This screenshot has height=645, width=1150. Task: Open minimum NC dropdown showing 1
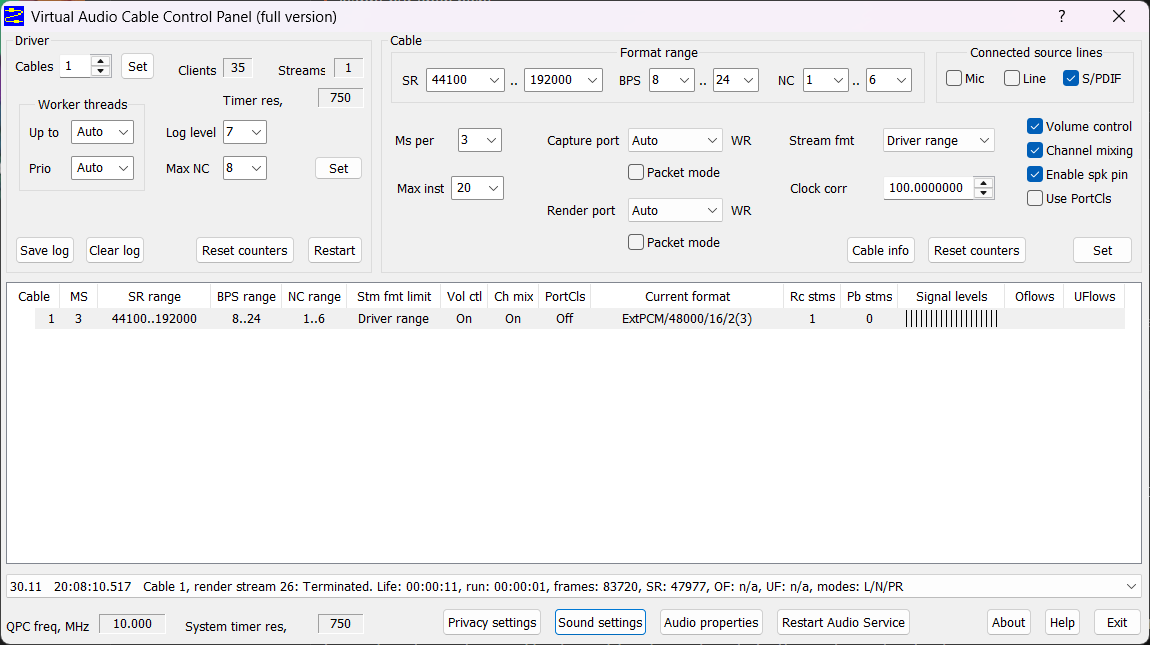click(825, 80)
